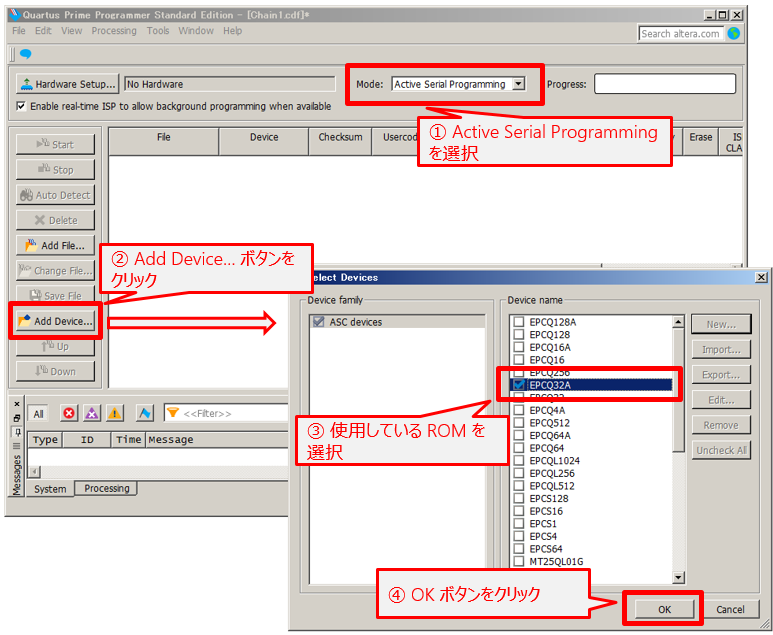Image resolution: width=773 pixels, height=635 pixels.
Task: Open the Processing menu
Action: point(114,31)
